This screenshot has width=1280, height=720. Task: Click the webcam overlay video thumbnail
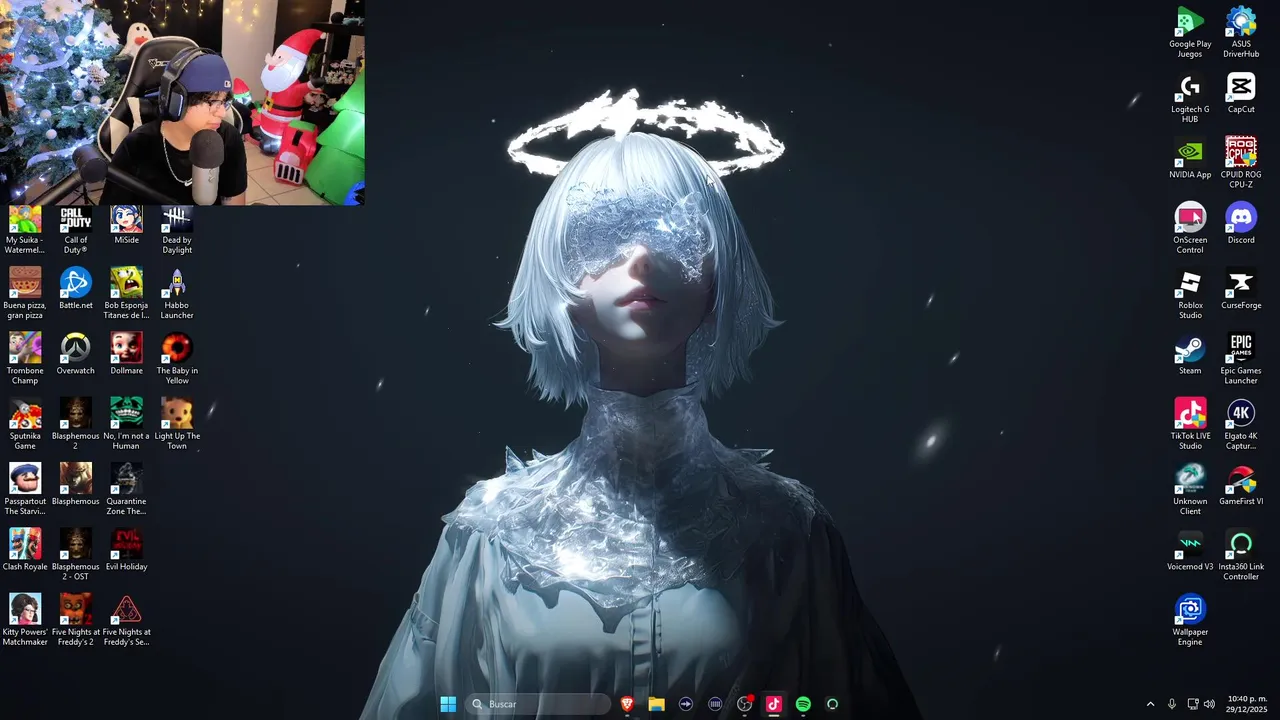click(182, 102)
